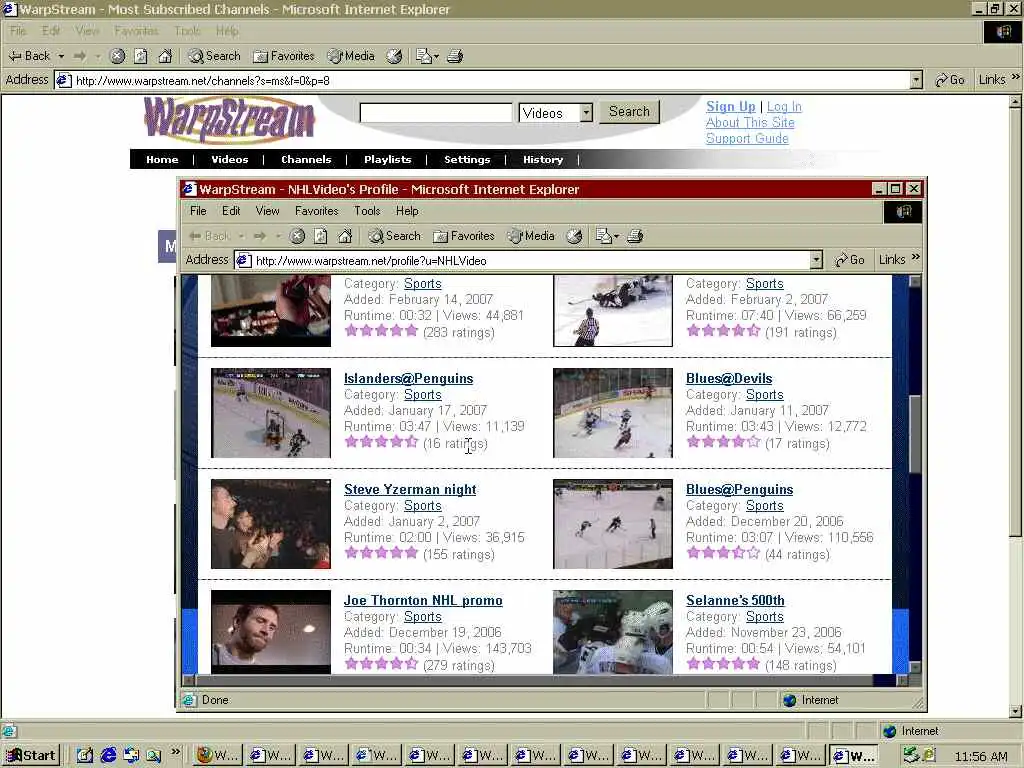Click Sports category link under Blues@Penguins
Viewport: 1024px width, 768px height.
click(765, 505)
